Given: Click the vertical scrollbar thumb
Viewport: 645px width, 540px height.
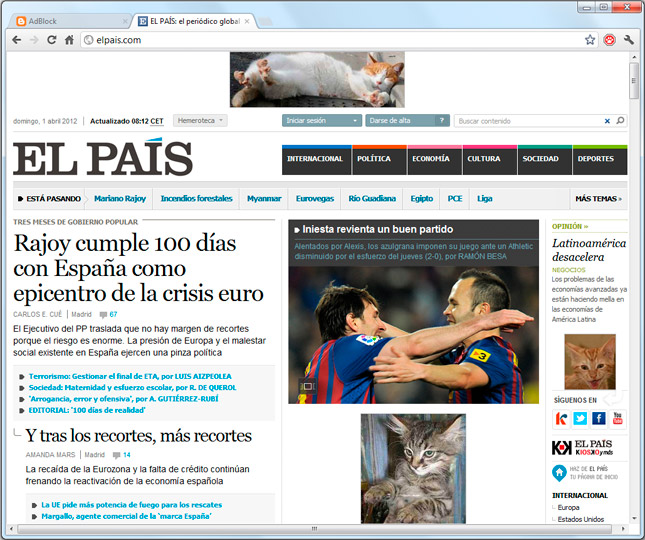Looking at the screenshot, I should coord(634,81).
